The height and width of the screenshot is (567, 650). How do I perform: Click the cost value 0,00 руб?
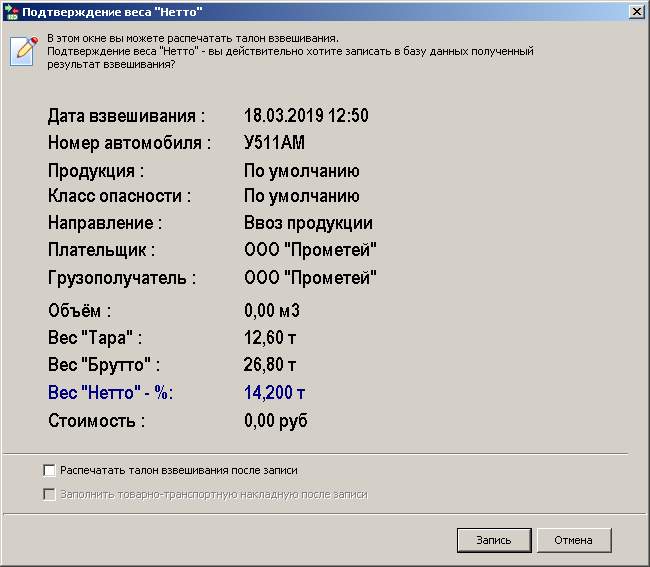tap(276, 421)
